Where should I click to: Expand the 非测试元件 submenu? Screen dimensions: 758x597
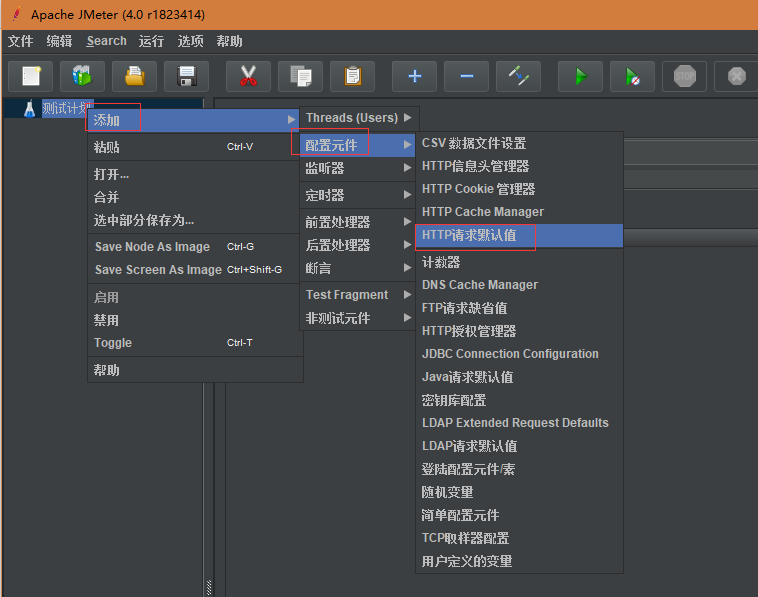[x=357, y=318]
